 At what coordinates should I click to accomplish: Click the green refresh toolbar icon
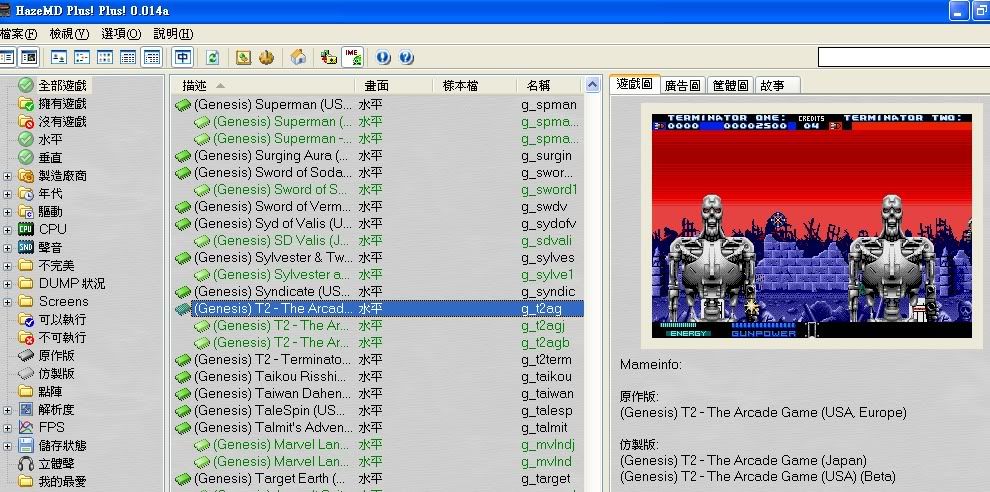[213, 57]
